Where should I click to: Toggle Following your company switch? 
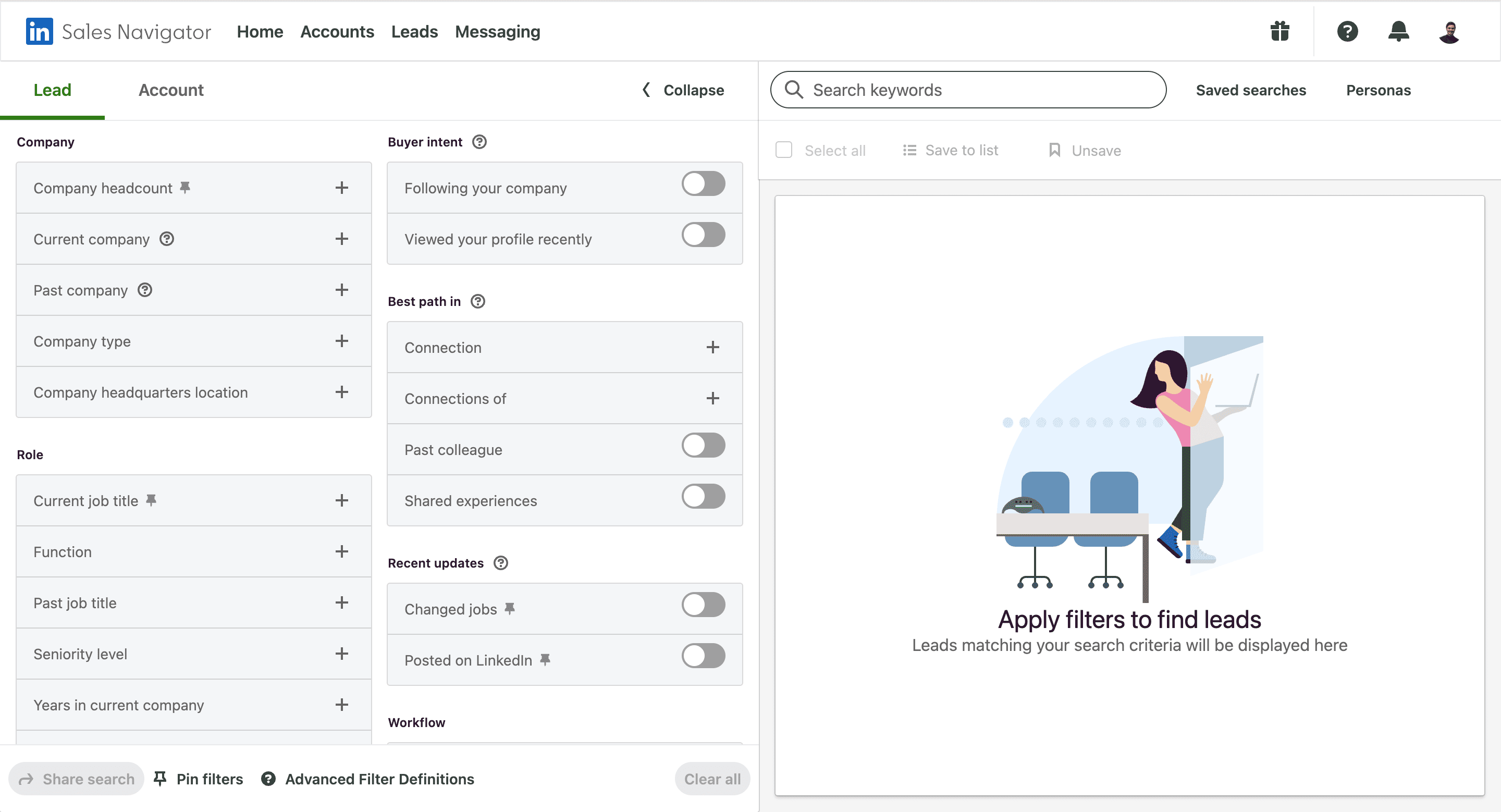pos(703,183)
